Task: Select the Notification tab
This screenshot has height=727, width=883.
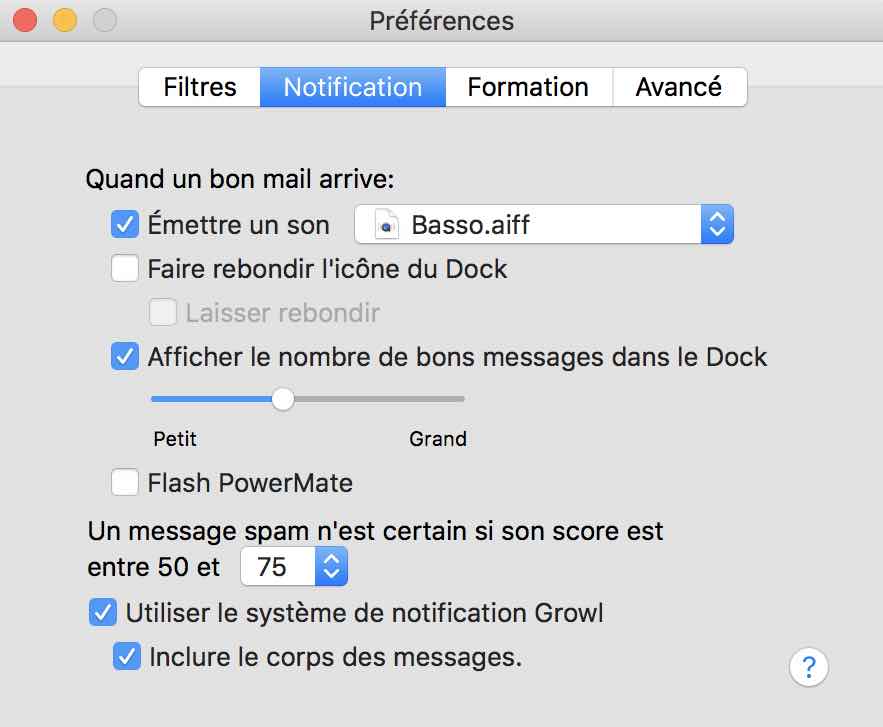Action: [353, 87]
